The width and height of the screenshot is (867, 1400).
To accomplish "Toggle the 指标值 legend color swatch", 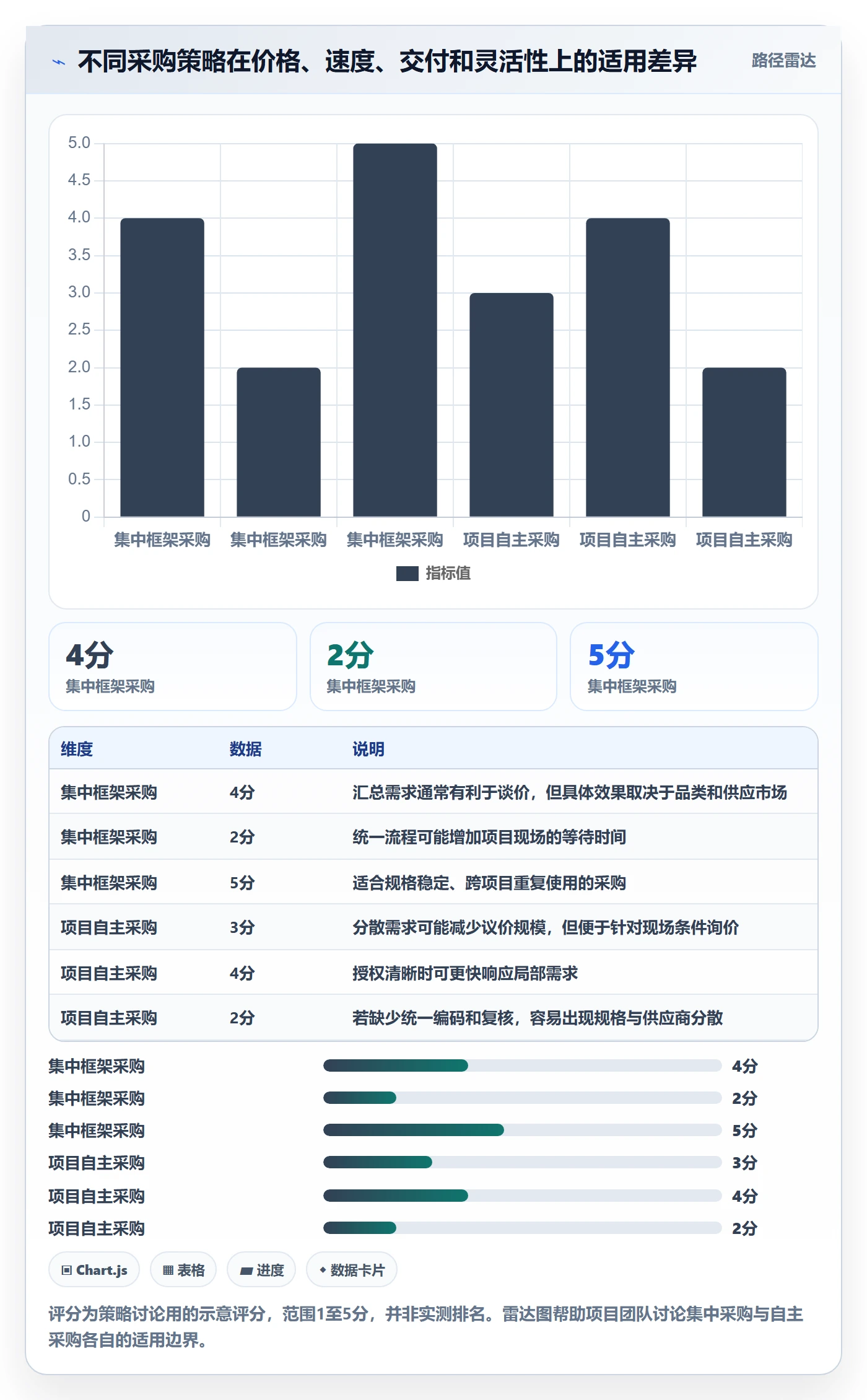I will point(407,574).
